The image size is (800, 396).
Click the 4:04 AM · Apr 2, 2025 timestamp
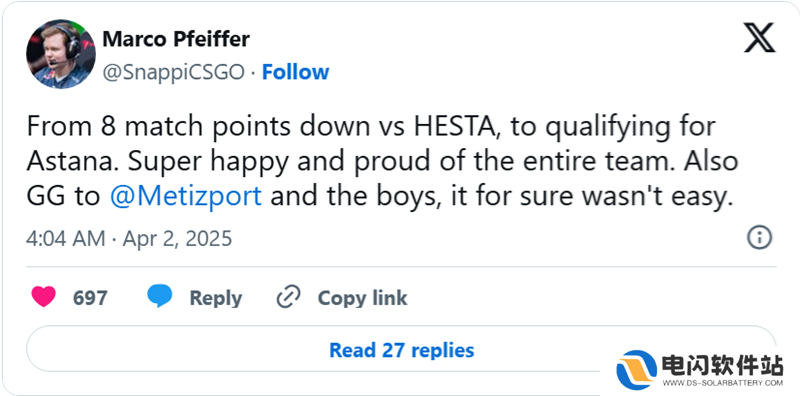(x=129, y=238)
